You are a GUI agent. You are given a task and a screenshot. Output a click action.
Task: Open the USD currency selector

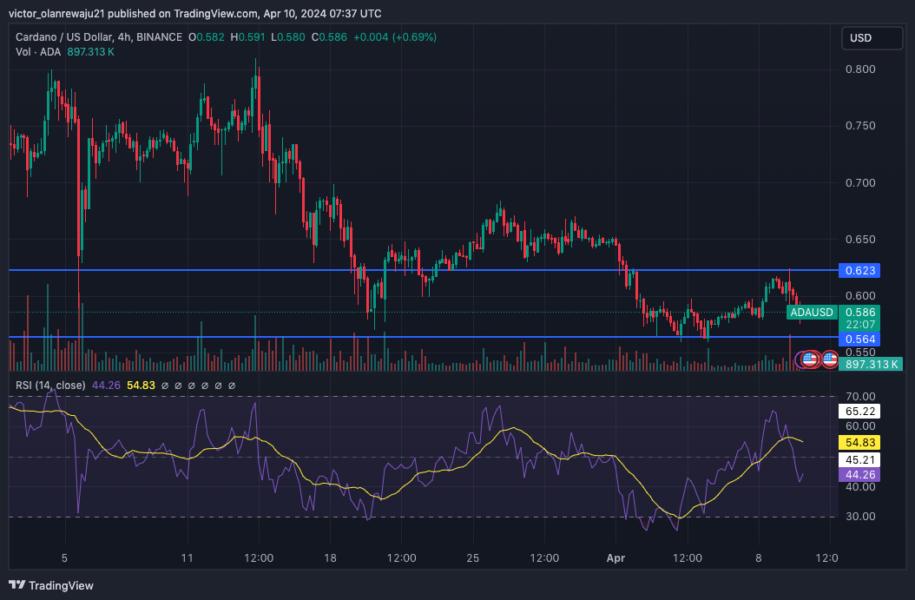[x=872, y=38]
